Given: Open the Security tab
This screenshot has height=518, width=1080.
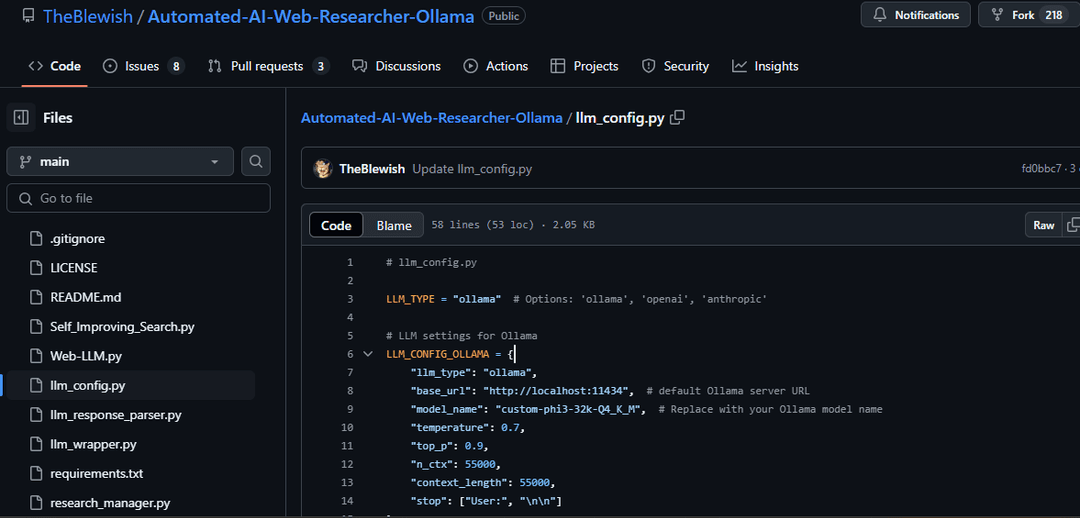Looking at the screenshot, I should (675, 66).
